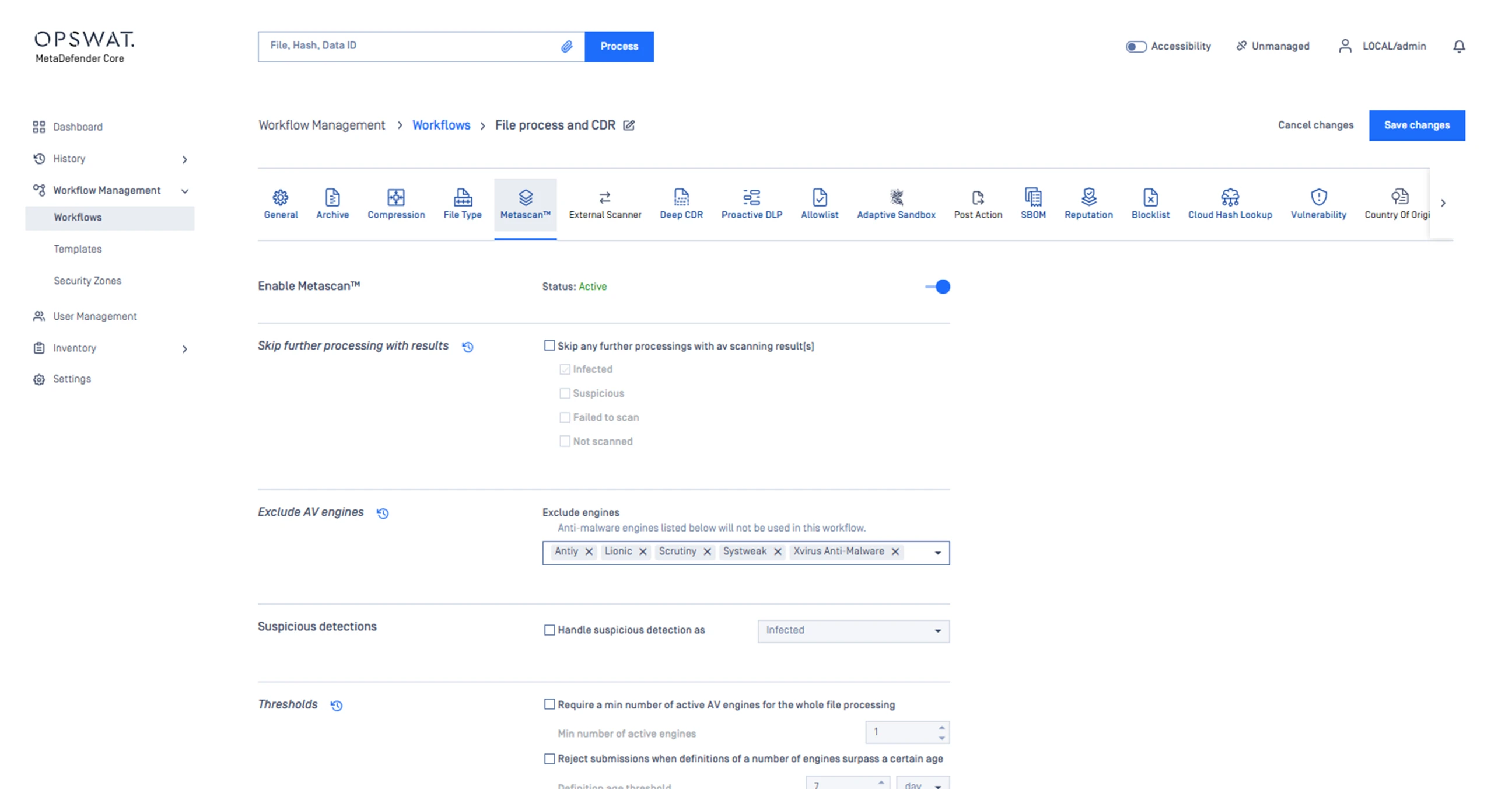
Task: Enable skip further processings with av results
Action: point(549,346)
